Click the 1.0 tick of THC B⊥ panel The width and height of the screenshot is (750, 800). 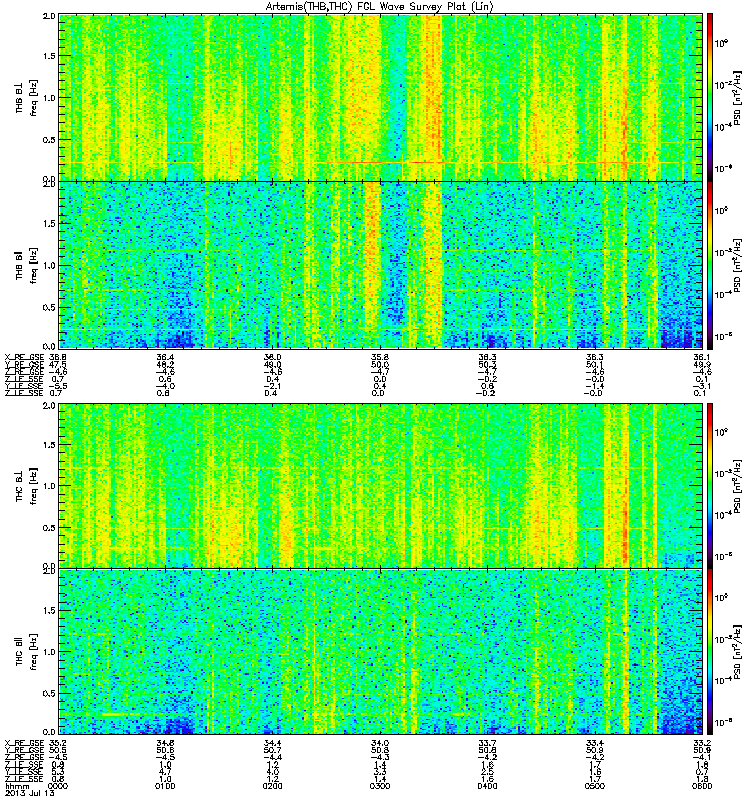pos(50,486)
